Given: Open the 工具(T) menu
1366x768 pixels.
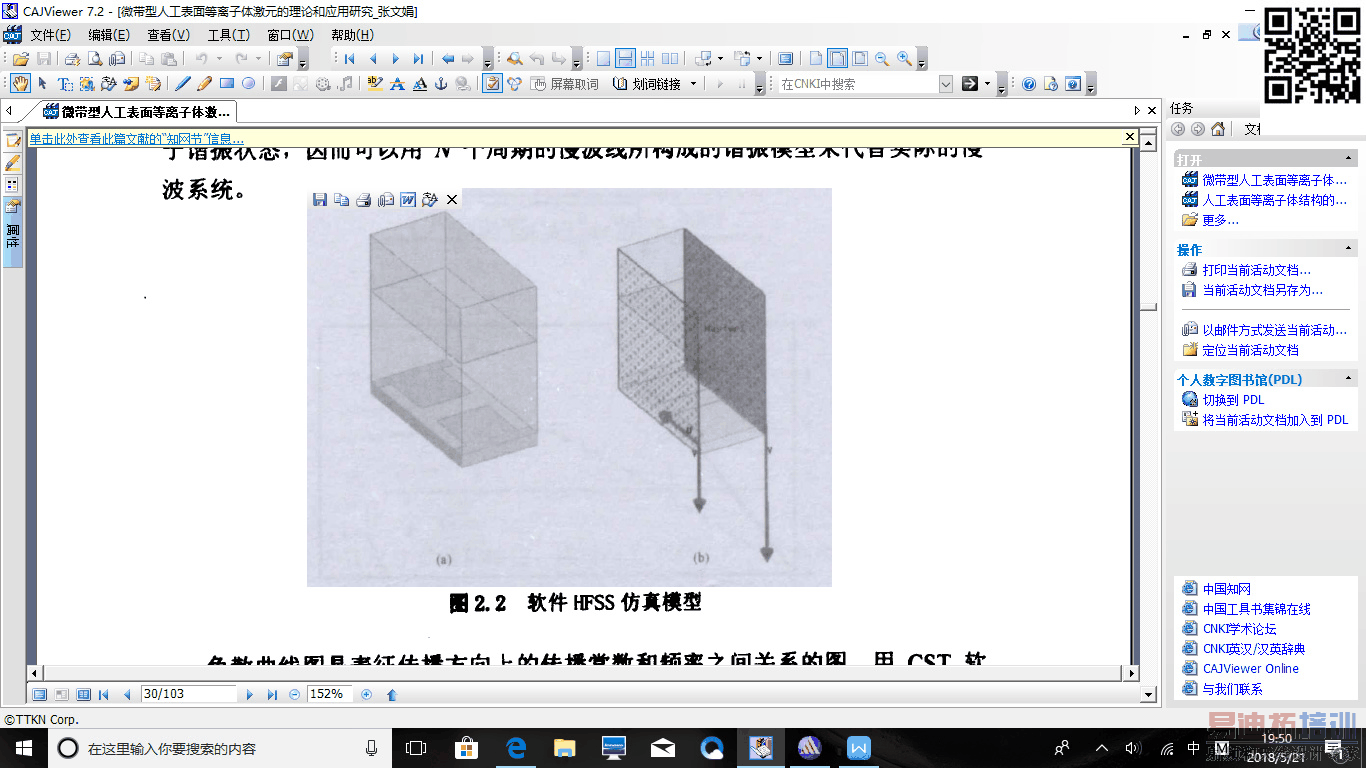Looking at the screenshot, I should tap(228, 35).
